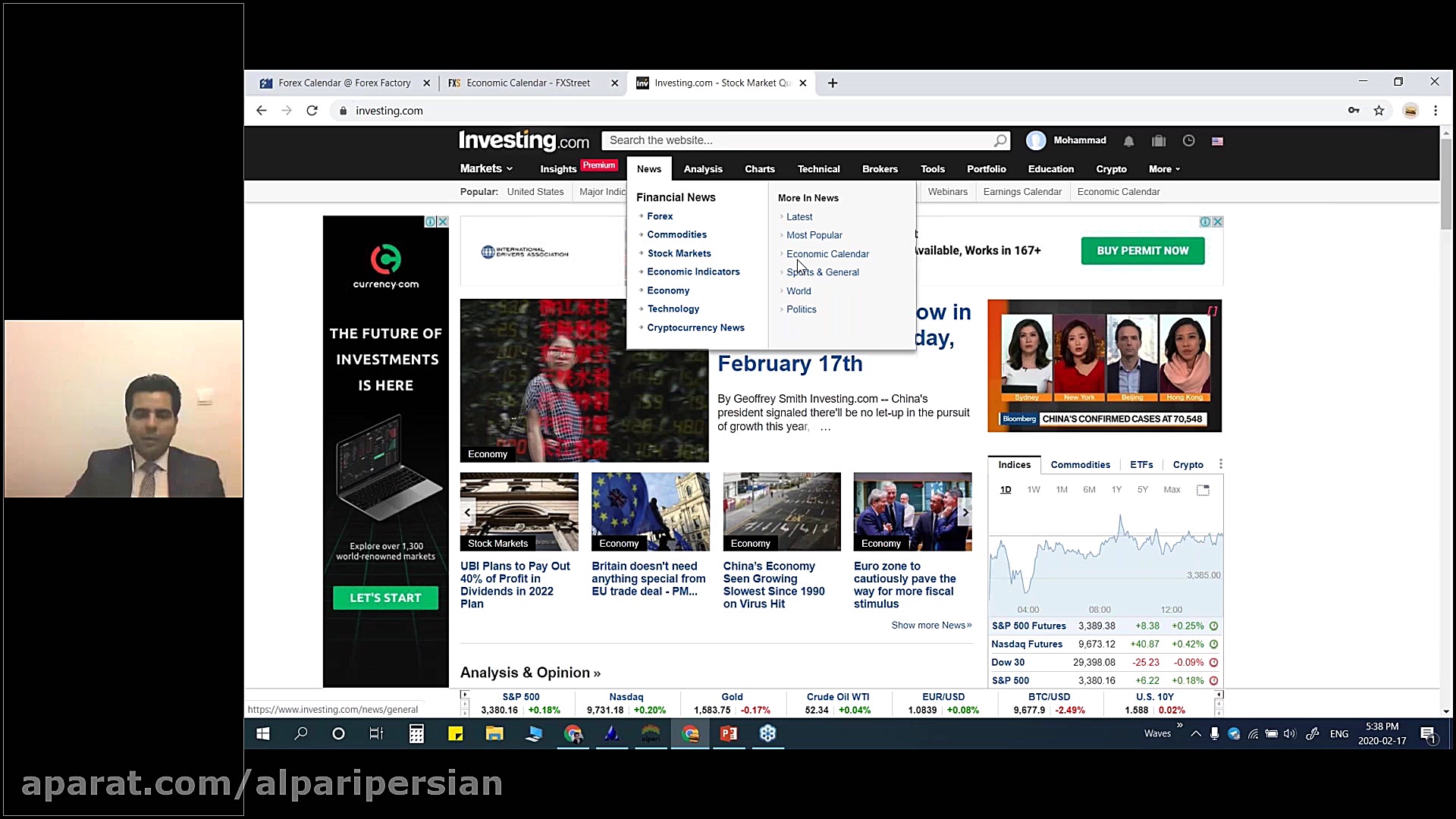This screenshot has height=819, width=1456.
Task: Click the US flag language icon
Action: point(1217,141)
